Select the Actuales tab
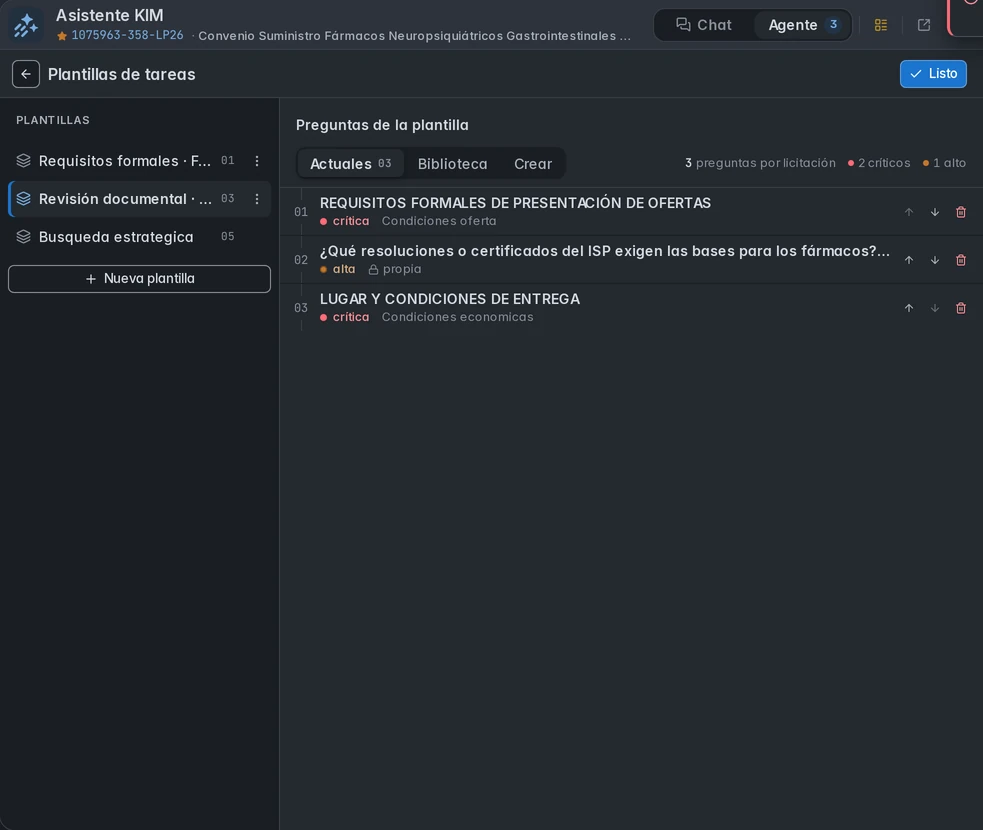Viewport: 983px width, 830px height. pos(350,164)
